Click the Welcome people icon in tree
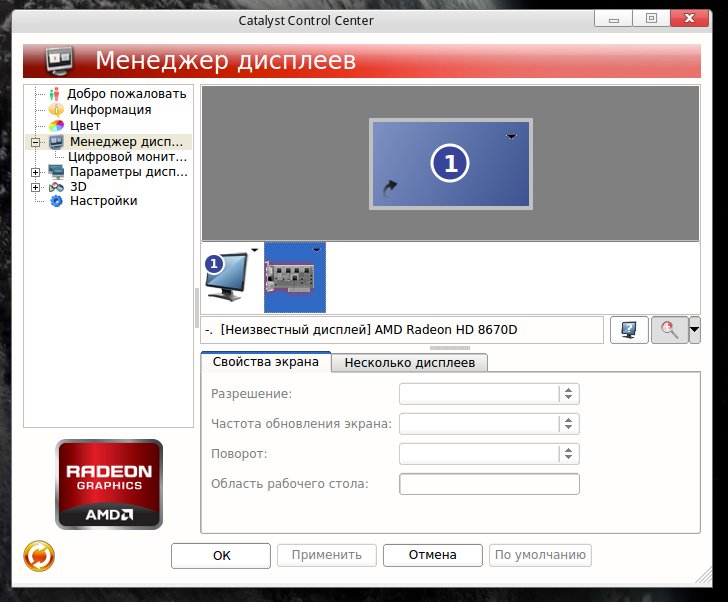728x602 pixels. (54, 94)
